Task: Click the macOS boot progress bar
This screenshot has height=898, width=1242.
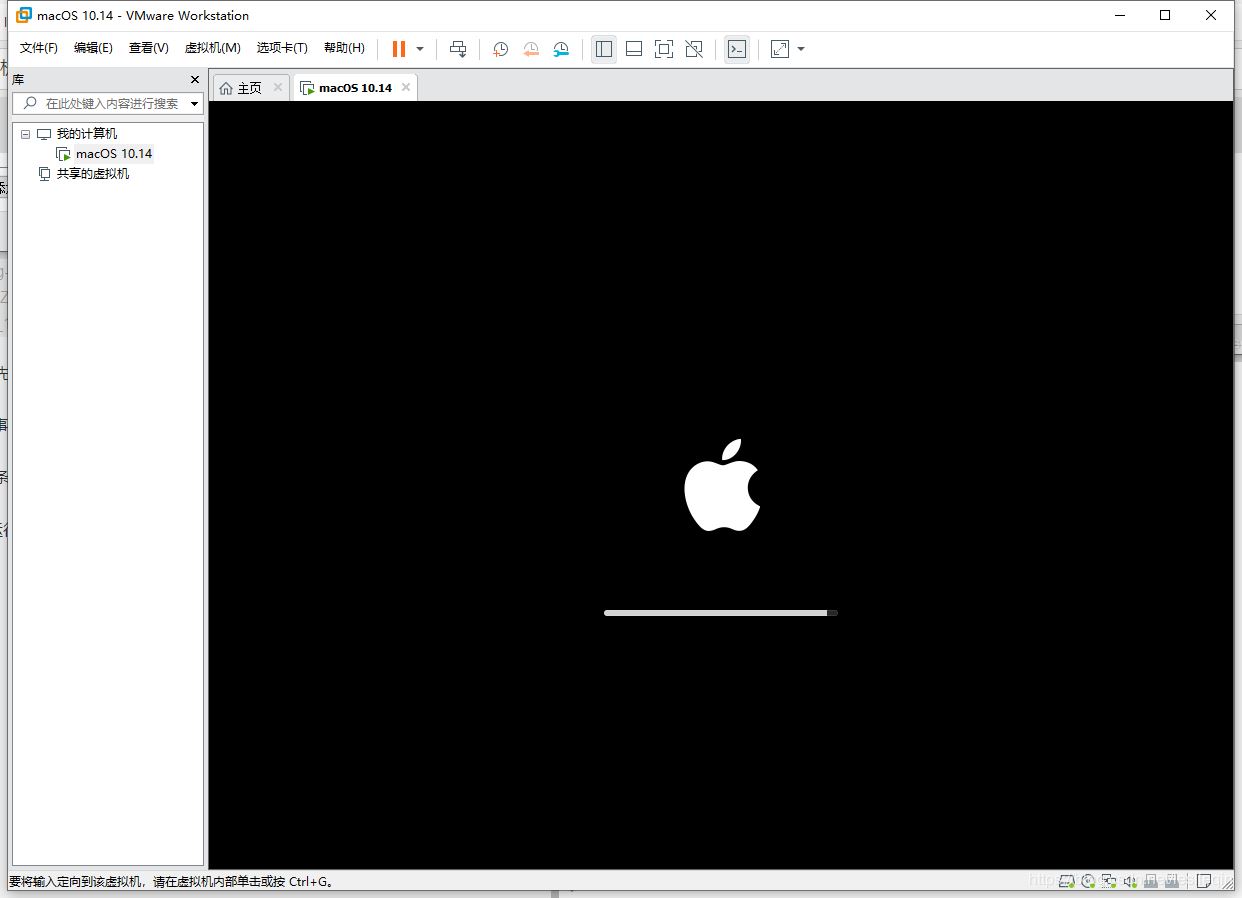Action: click(x=720, y=613)
